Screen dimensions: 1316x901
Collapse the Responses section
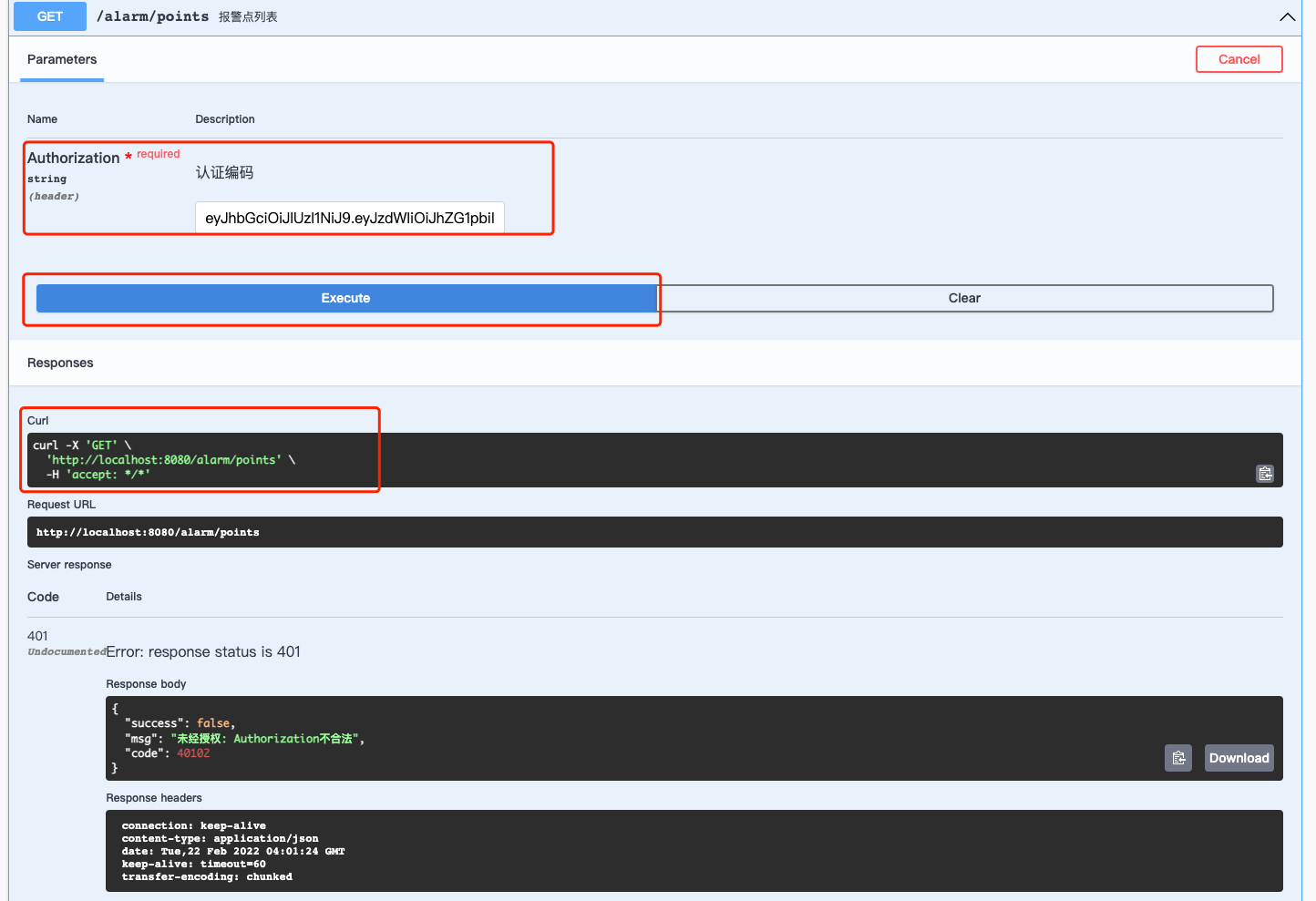[60, 363]
